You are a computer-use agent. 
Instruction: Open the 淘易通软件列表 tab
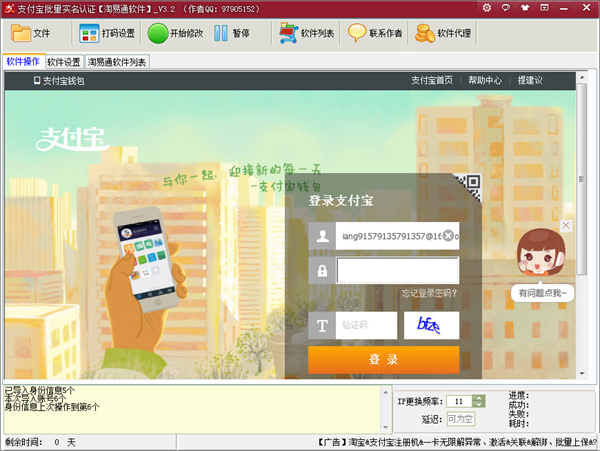[x=117, y=62]
